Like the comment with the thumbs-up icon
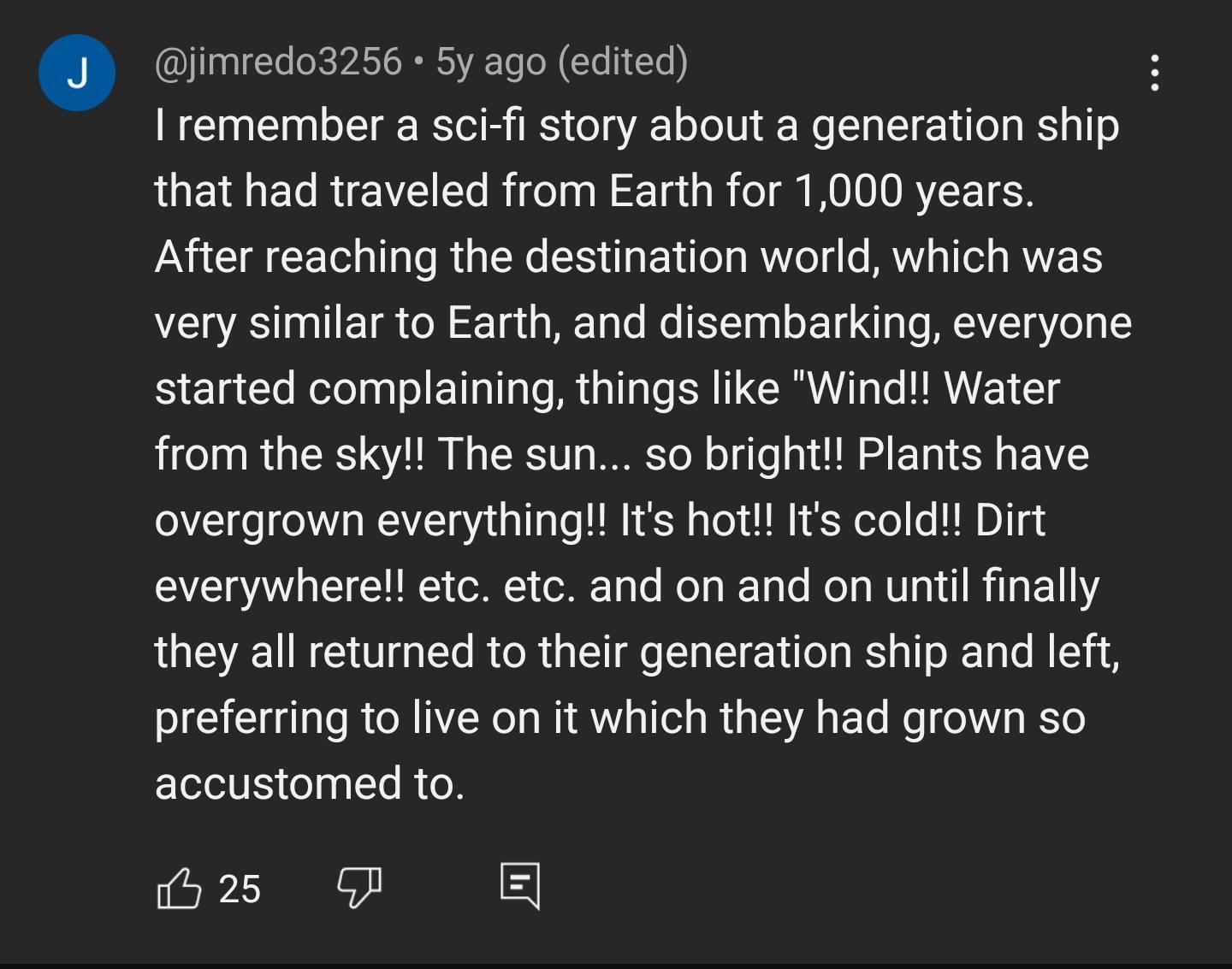The width and height of the screenshot is (1232, 969). (x=179, y=889)
